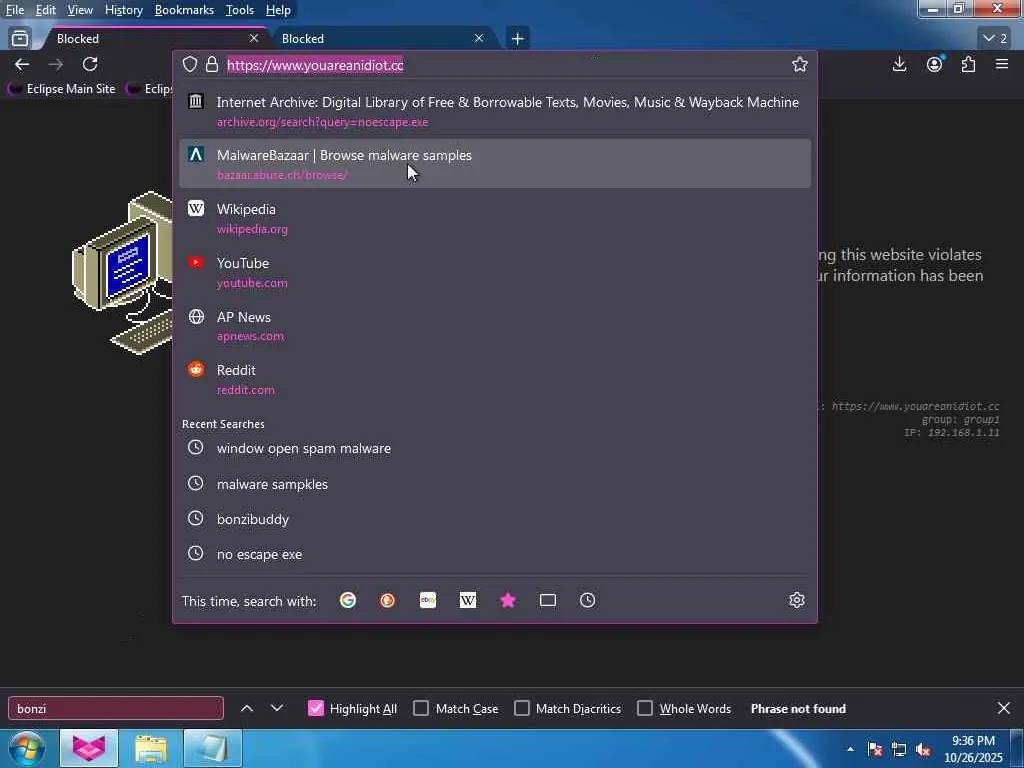Open the Tools menu
The image size is (1024, 768).
coord(240,10)
